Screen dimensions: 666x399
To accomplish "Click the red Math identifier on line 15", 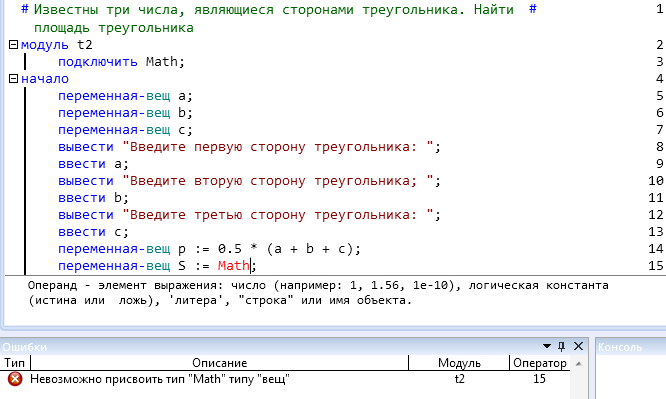I will (x=234, y=266).
